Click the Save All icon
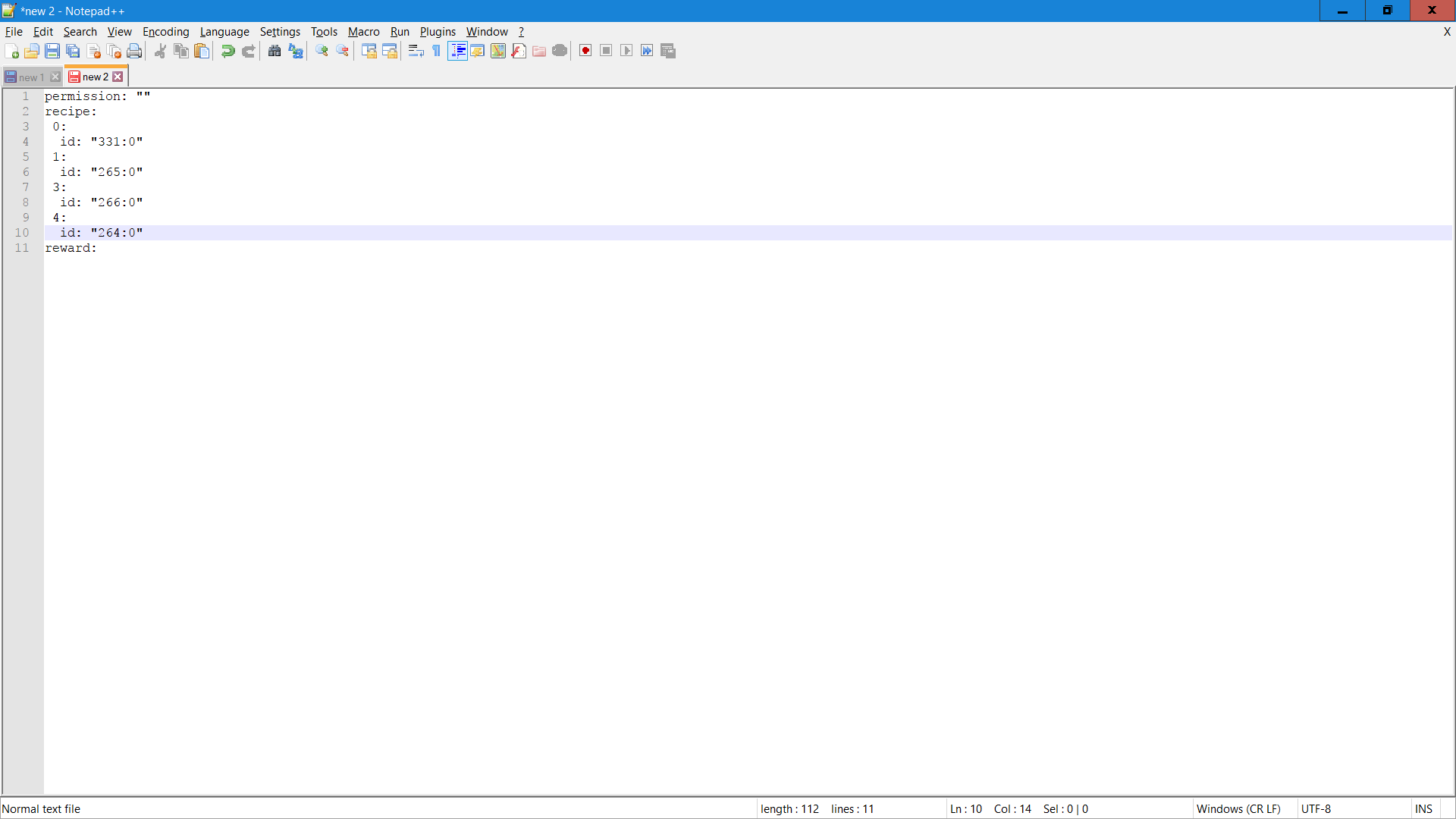 tap(73, 51)
